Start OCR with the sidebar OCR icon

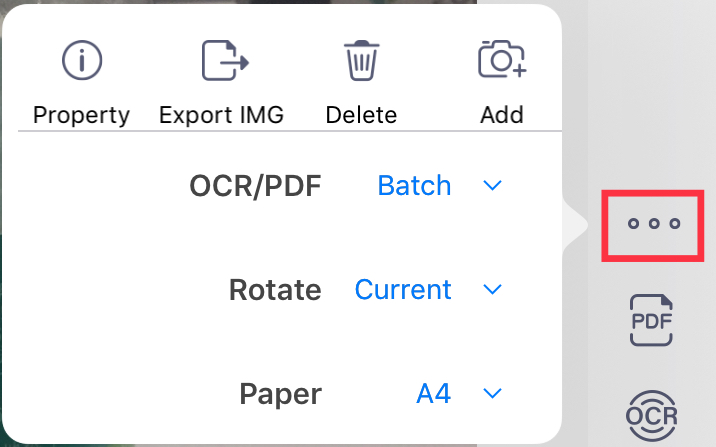(x=652, y=413)
